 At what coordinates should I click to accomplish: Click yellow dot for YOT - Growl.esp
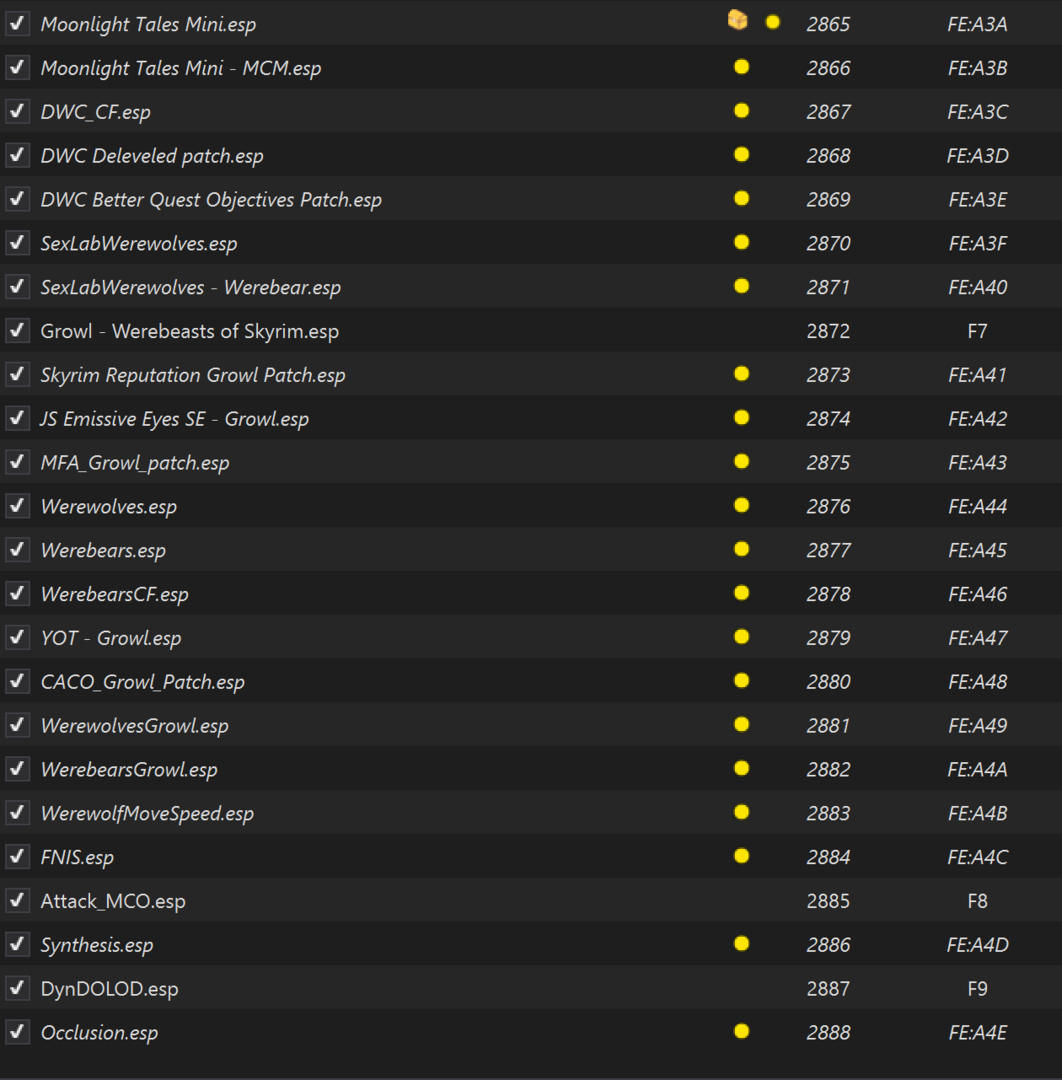pos(742,637)
